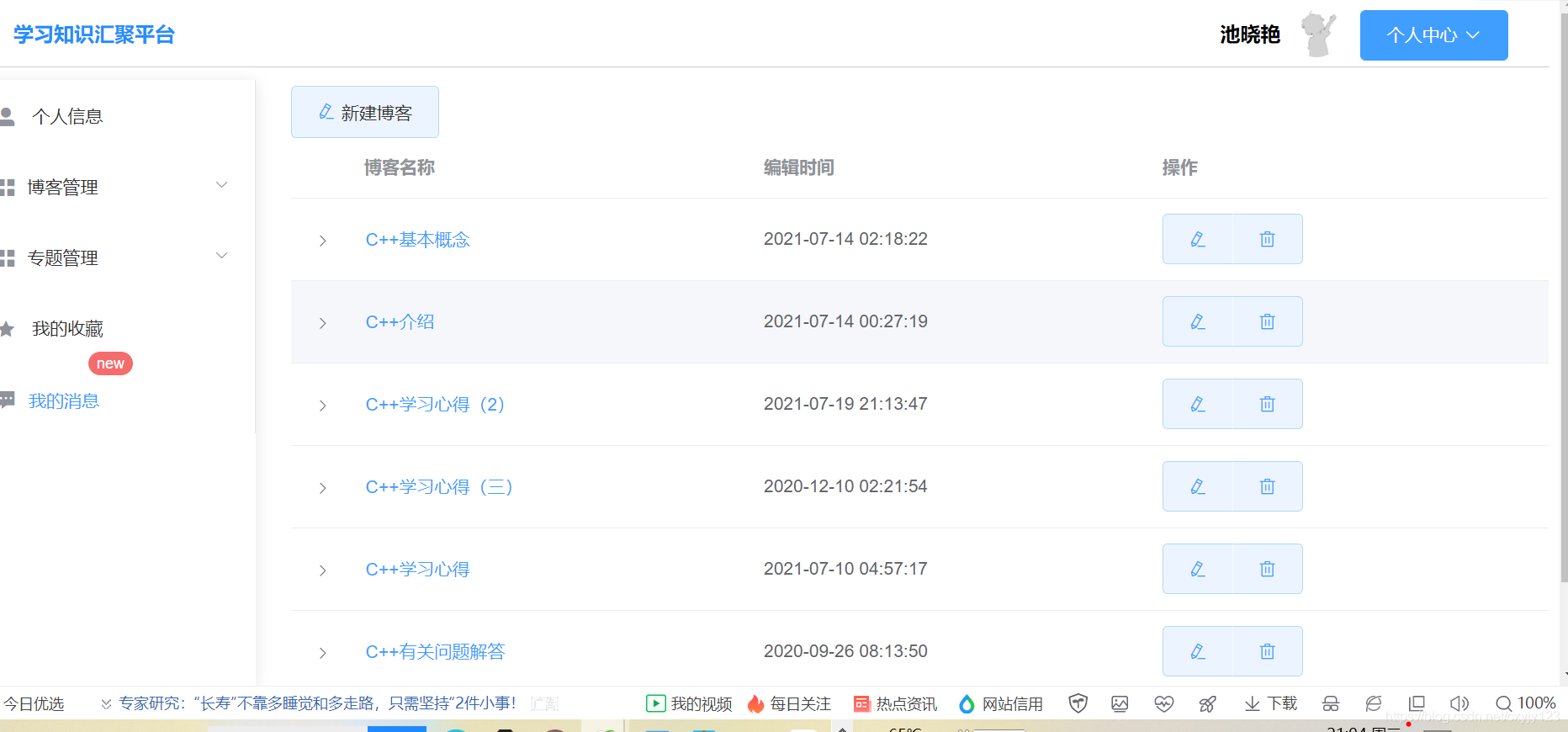This screenshot has width=1568, height=732.
Task: Click the security shield icon in status bar
Action: pyautogui.click(x=1078, y=703)
